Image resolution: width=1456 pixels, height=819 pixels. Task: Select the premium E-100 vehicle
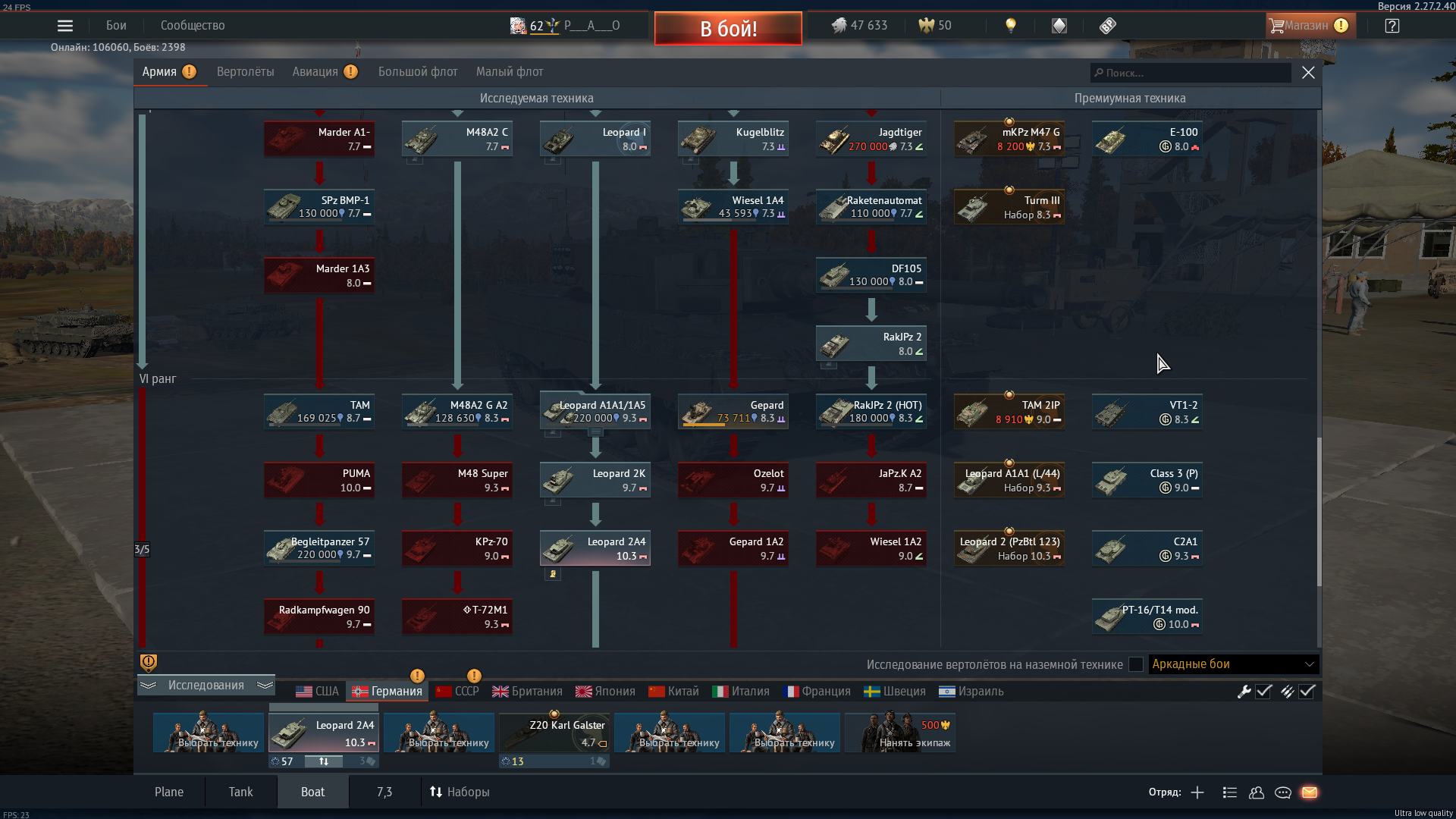pos(1147,140)
